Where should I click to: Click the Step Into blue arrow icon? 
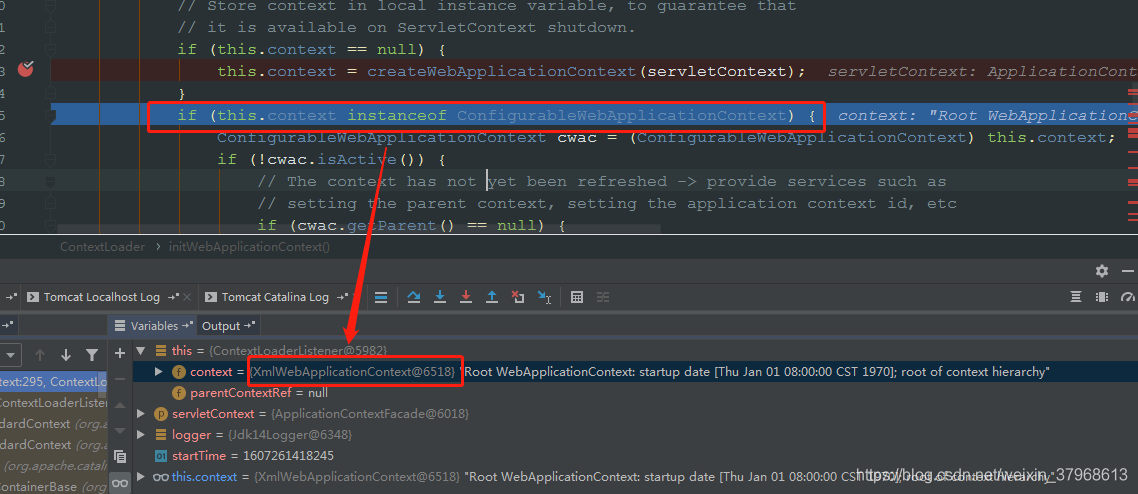coord(440,297)
